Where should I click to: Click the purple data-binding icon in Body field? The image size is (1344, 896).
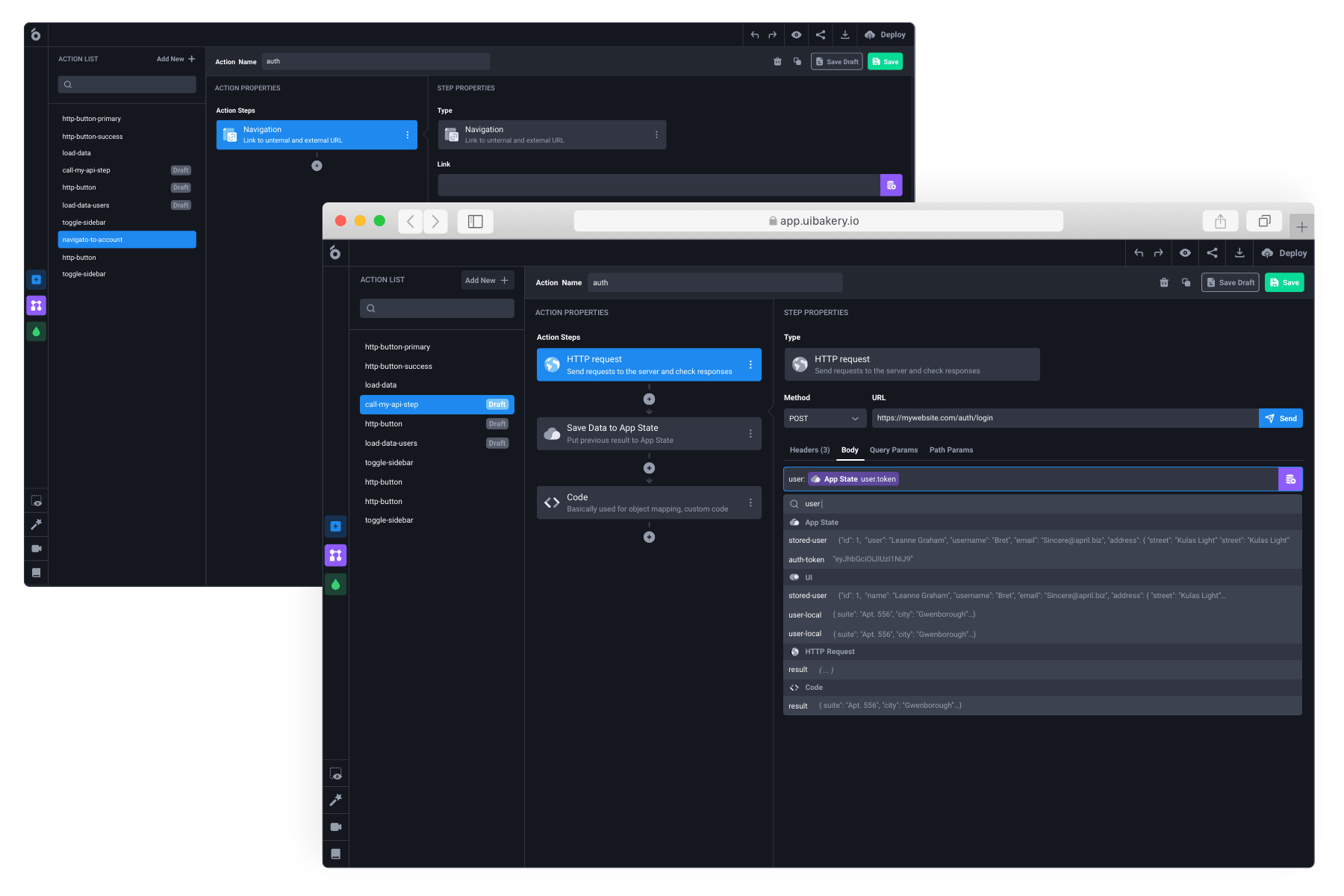point(1290,479)
